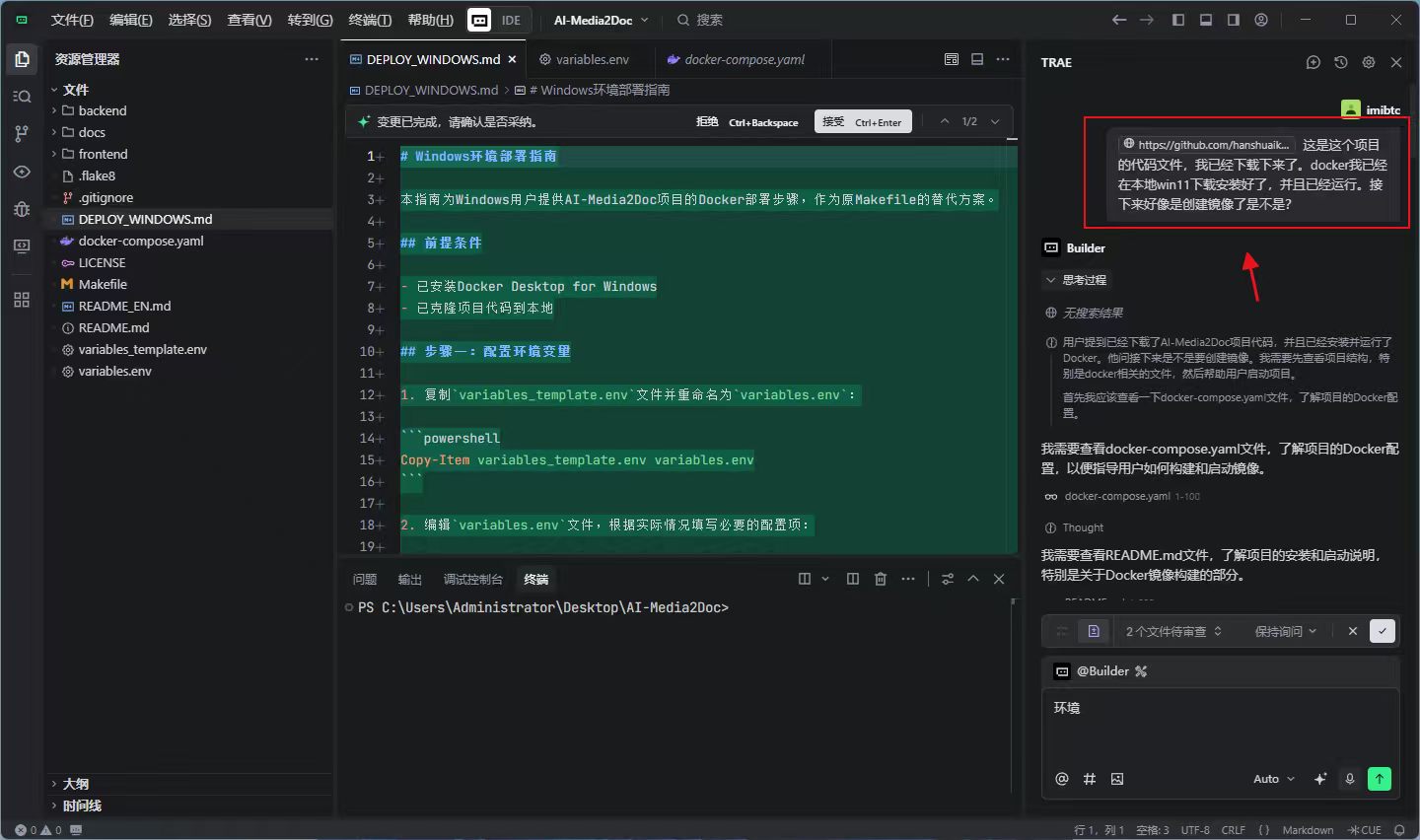Viewport: 1420px width, 840px height.
Task: Open the 终端(T) menu
Action: (370, 20)
